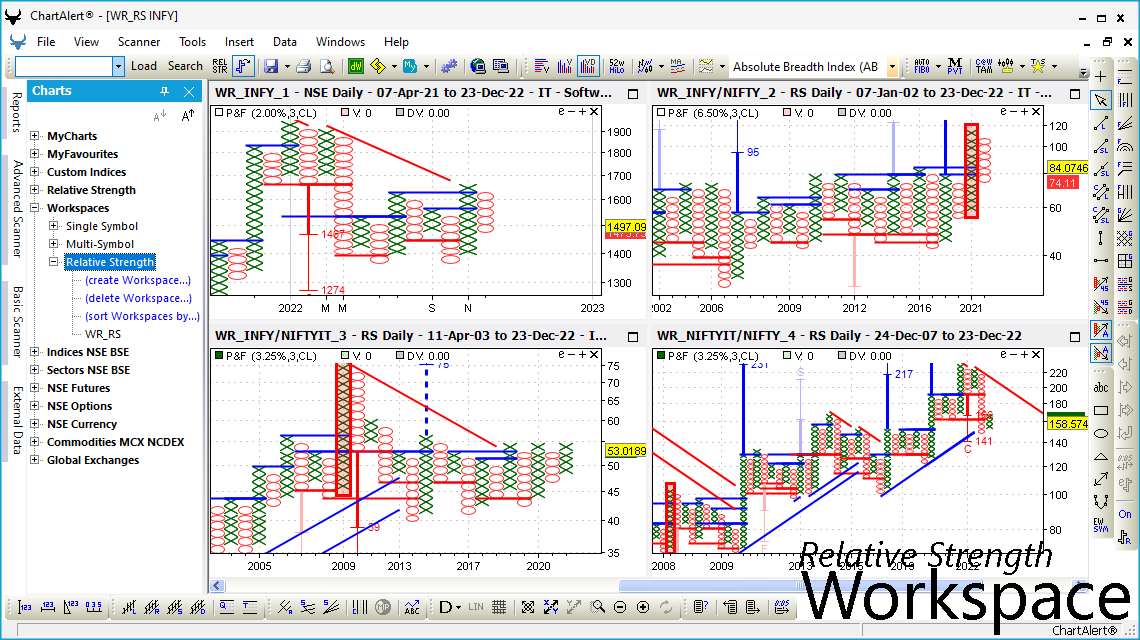Click the M PVT pivot icon
This screenshot has width=1140, height=640.
[955, 66]
